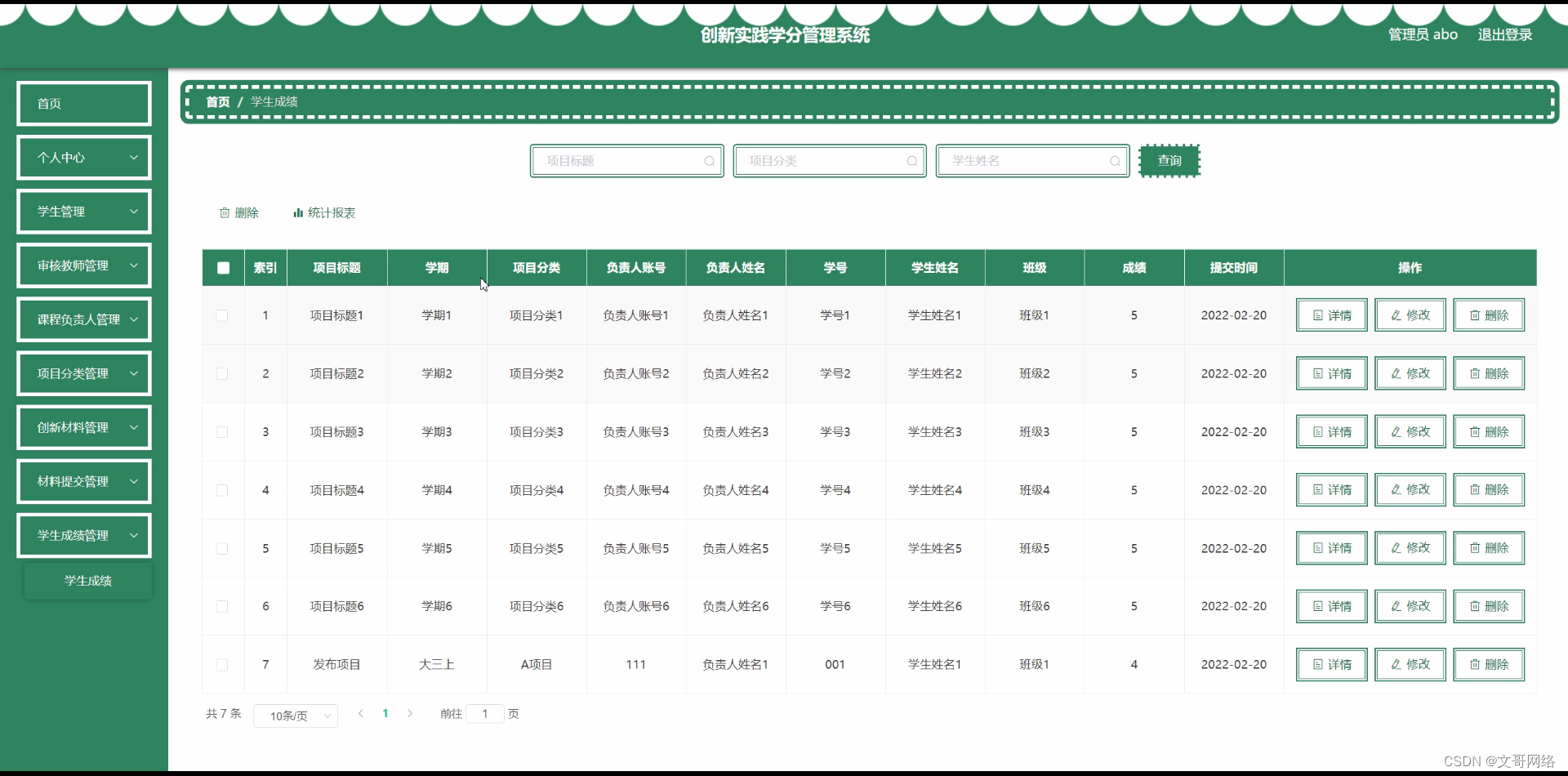Open the 10条/页 page size dropdown

click(x=296, y=716)
